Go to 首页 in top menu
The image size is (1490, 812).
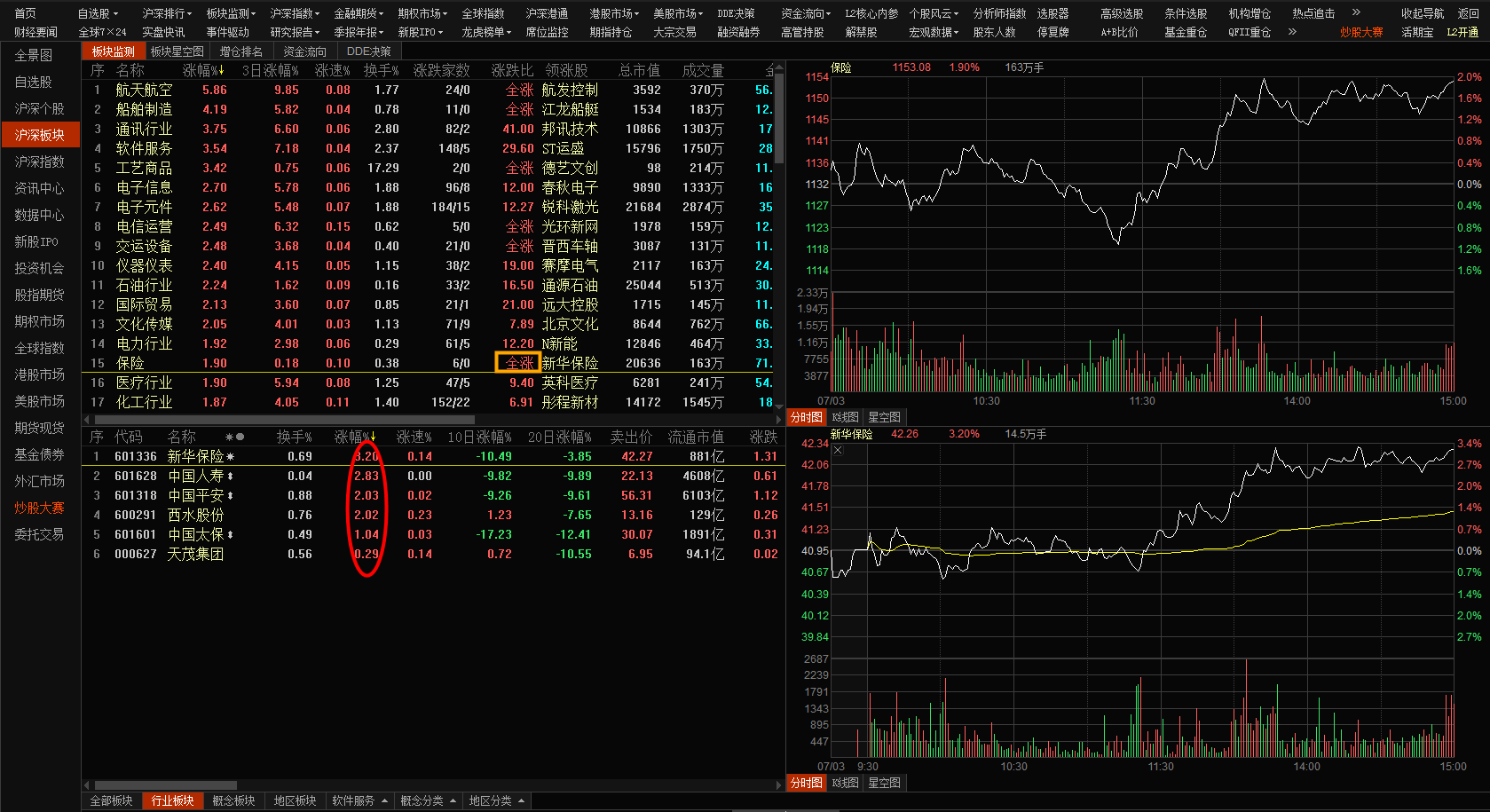tap(25, 13)
